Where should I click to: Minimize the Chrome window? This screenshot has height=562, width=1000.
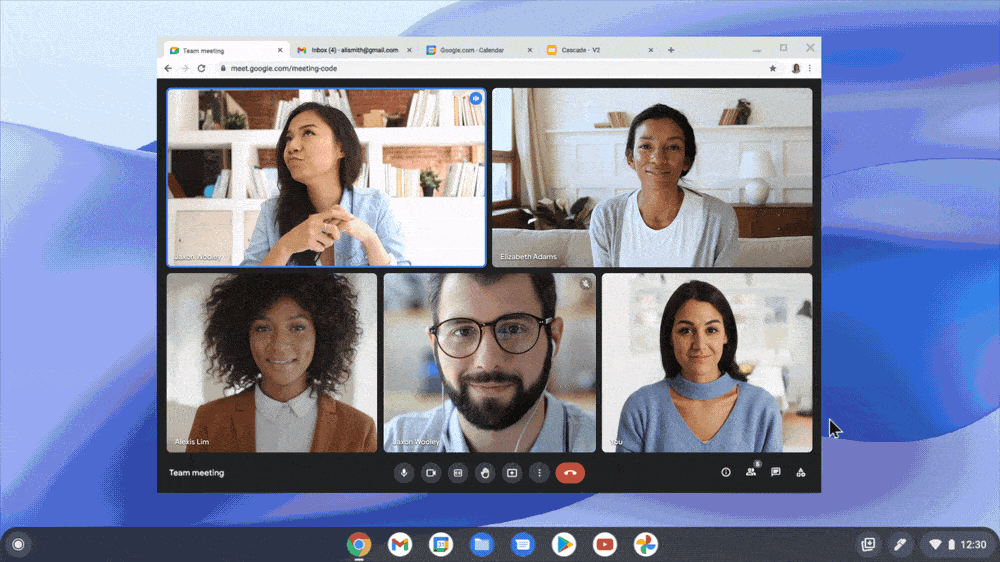[756, 48]
